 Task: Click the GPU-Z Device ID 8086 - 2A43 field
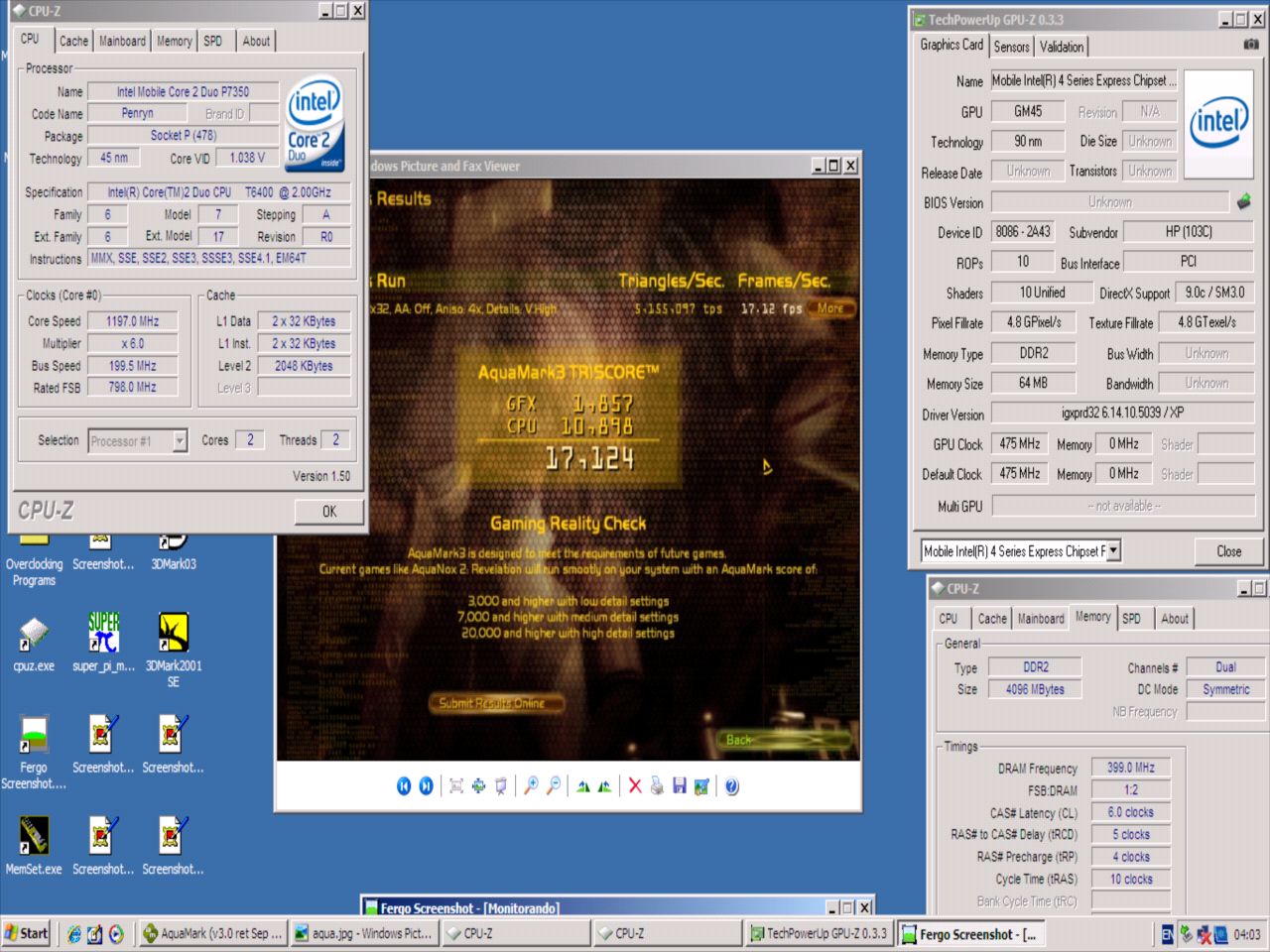(x=1023, y=232)
